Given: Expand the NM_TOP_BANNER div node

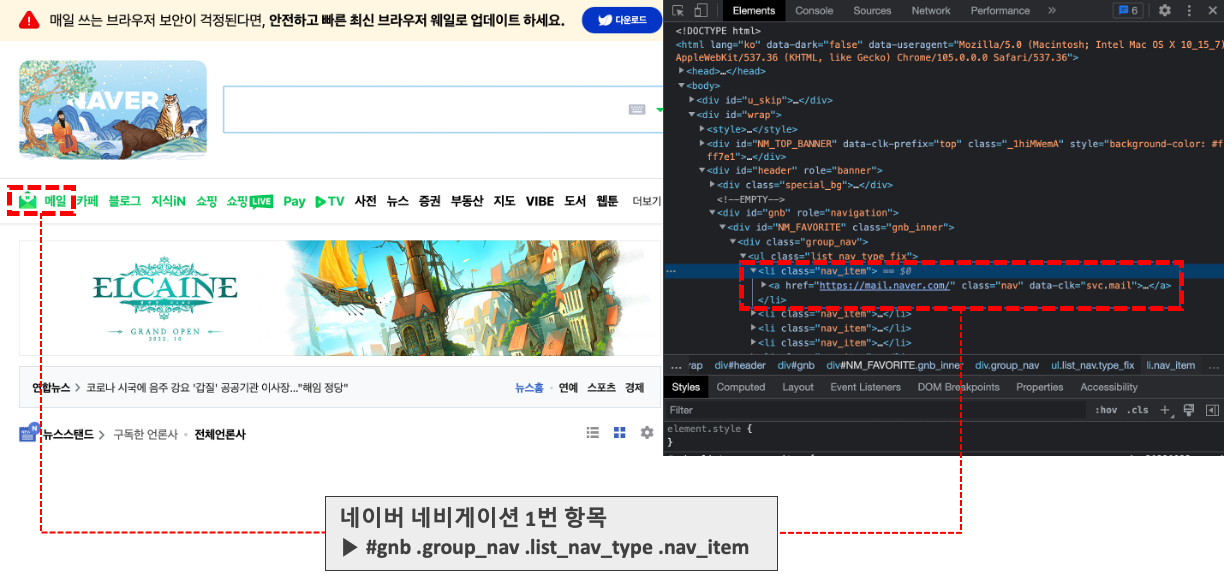Looking at the screenshot, I should pos(703,144).
